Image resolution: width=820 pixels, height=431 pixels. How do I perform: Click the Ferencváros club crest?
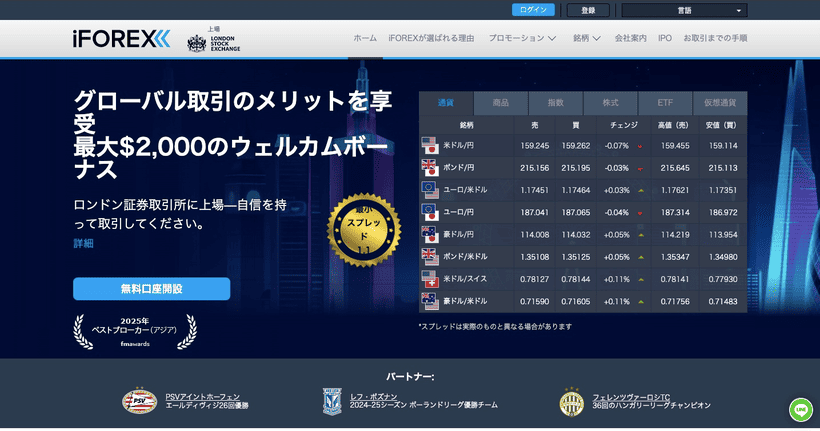(572, 402)
